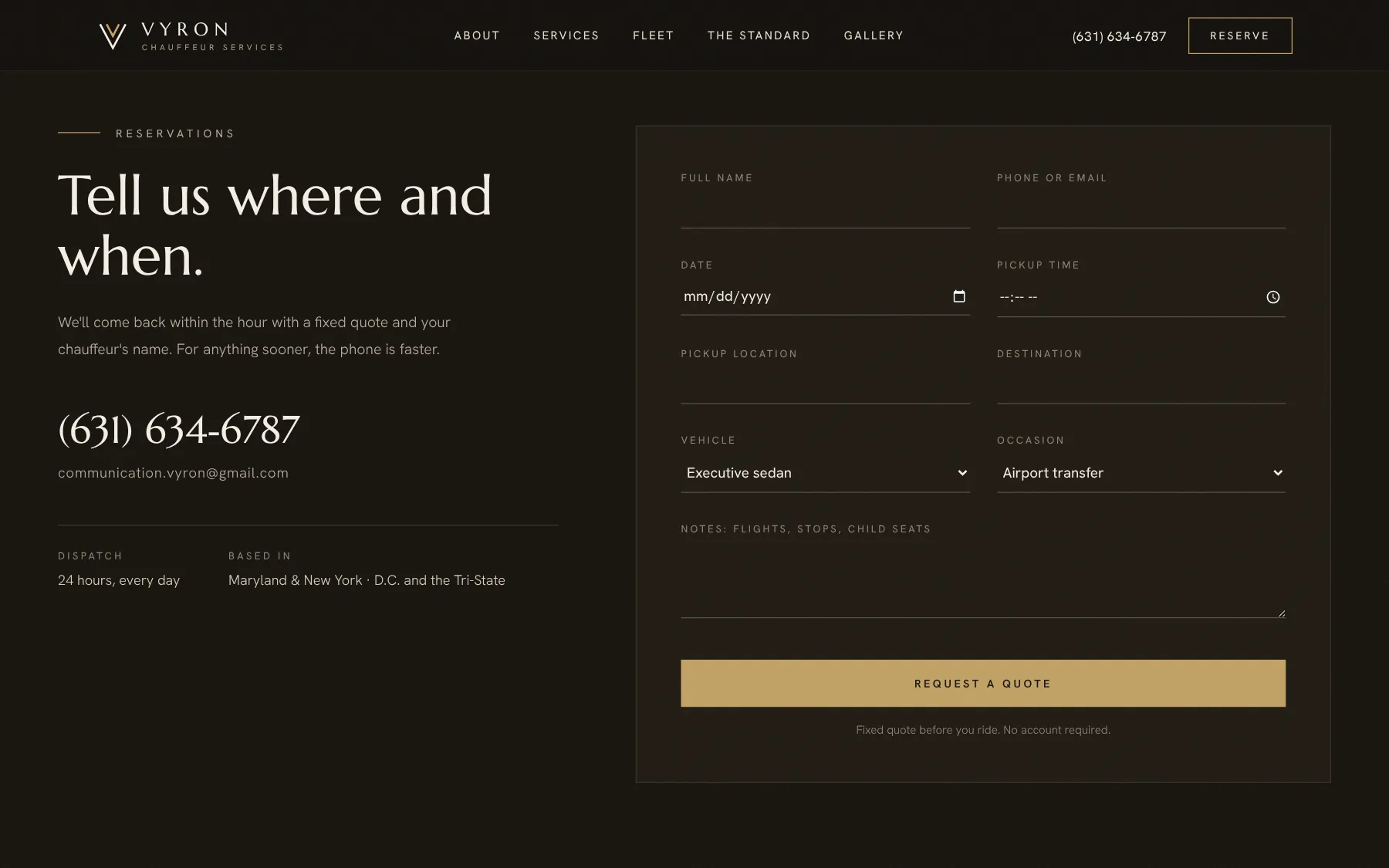Click the Destination input field
Viewport: 1389px width, 868px height.
point(1141,385)
